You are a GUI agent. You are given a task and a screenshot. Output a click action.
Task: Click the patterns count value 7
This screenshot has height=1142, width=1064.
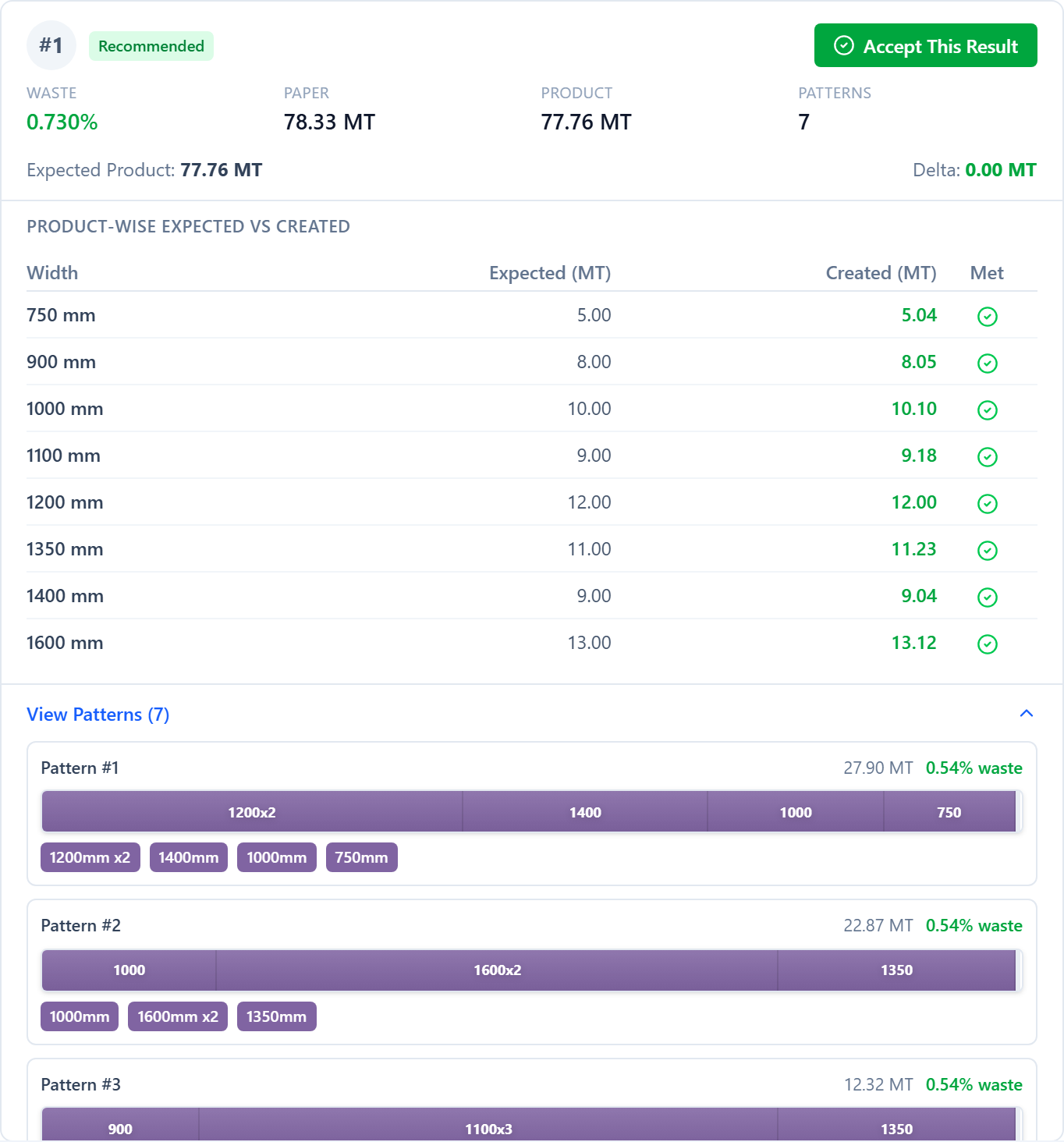coord(804,122)
